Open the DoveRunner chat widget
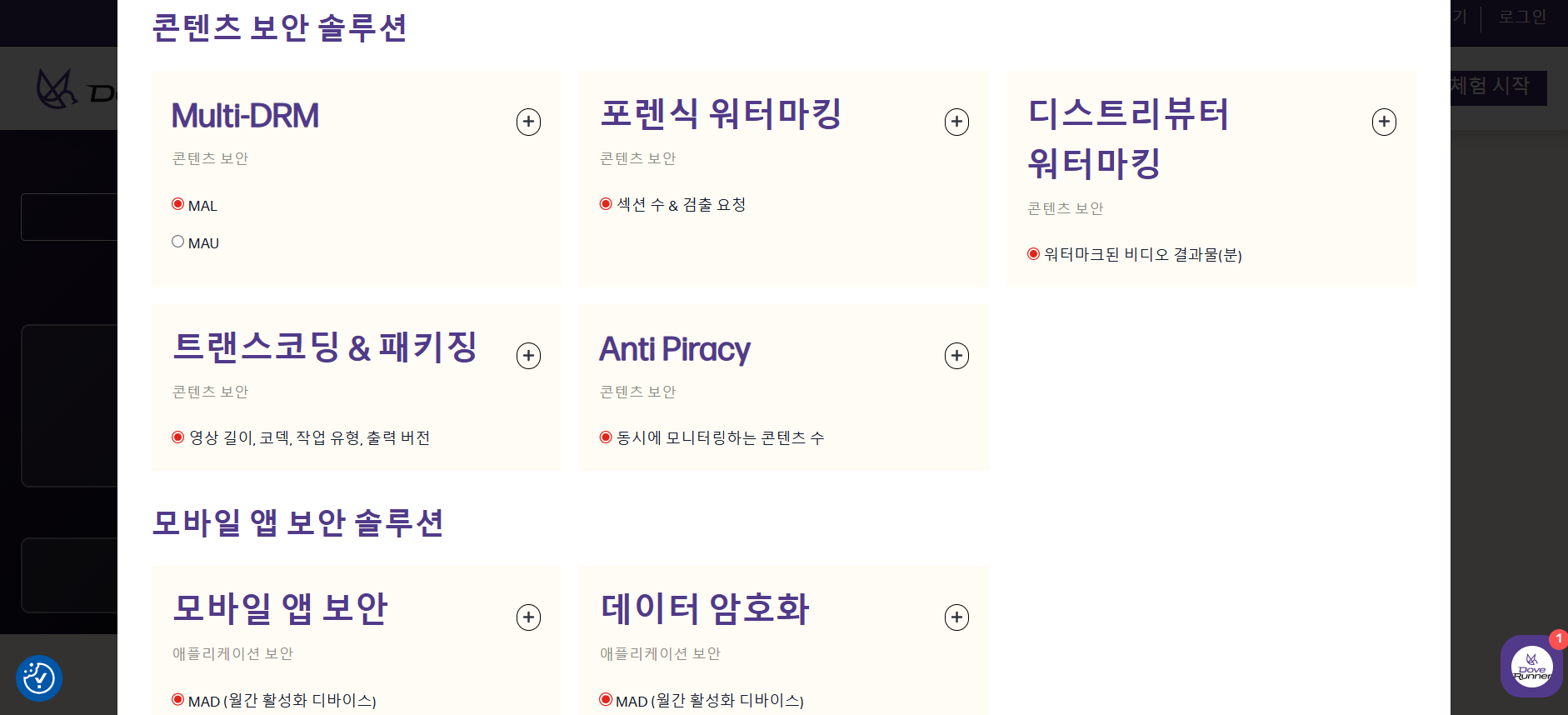The image size is (1568, 715). pos(1531,667)
